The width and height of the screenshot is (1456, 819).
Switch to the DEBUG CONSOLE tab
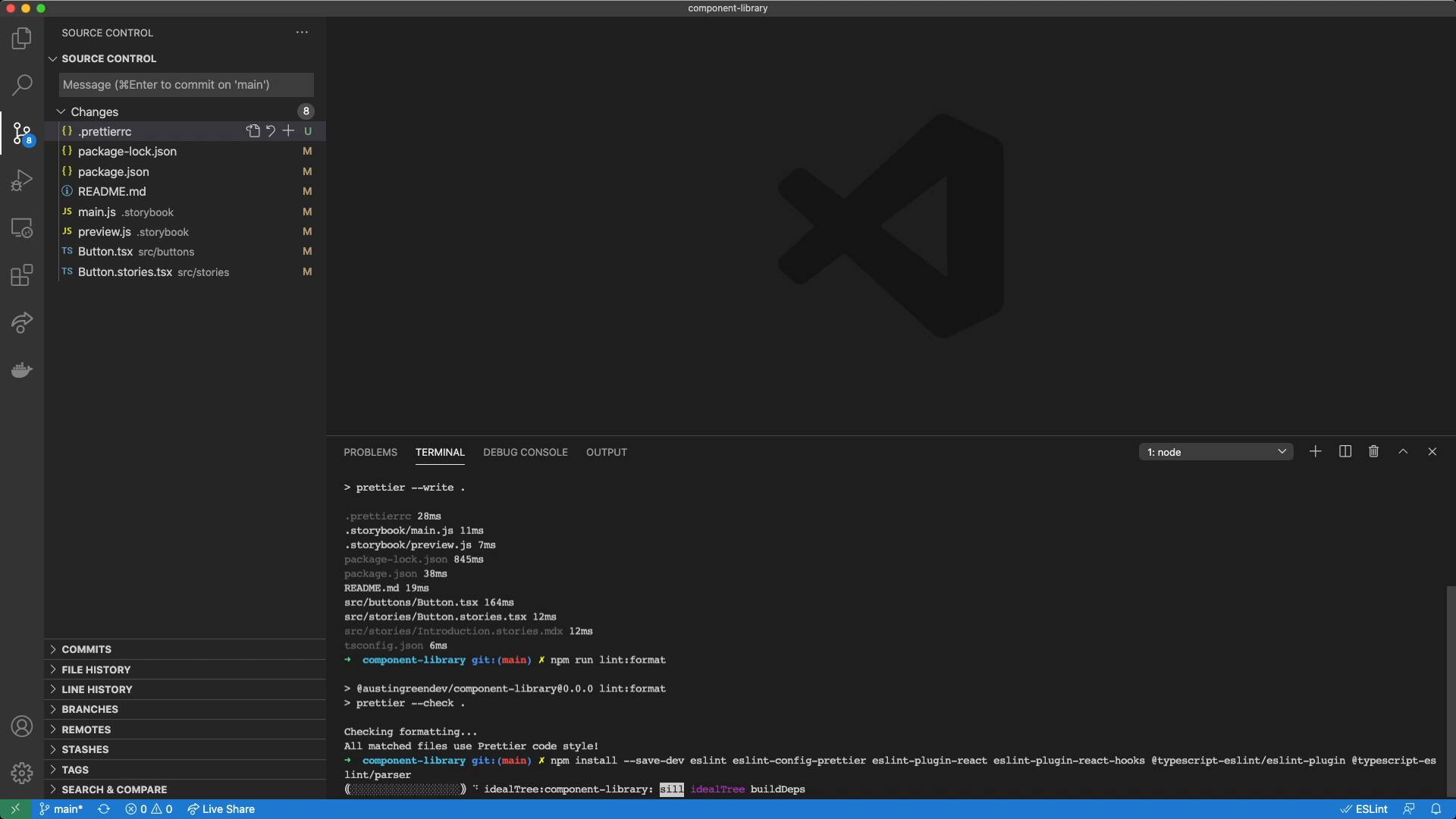[526, 452]
